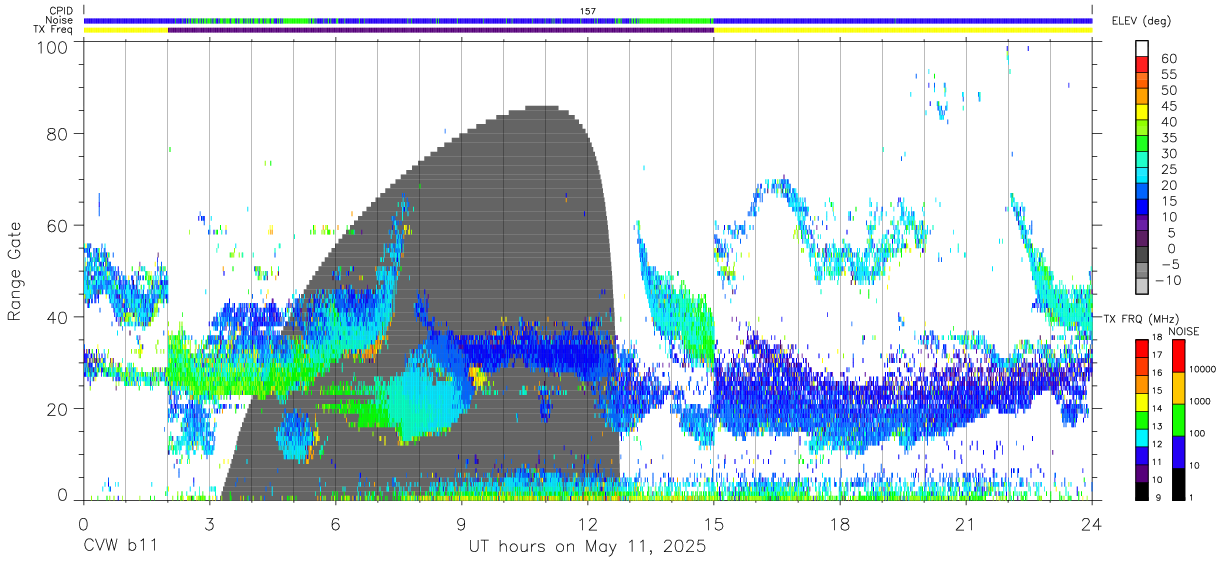Click the 24 tick on the UT hours axis
Screen dimensions: 1228x567
coord(1091,524)
